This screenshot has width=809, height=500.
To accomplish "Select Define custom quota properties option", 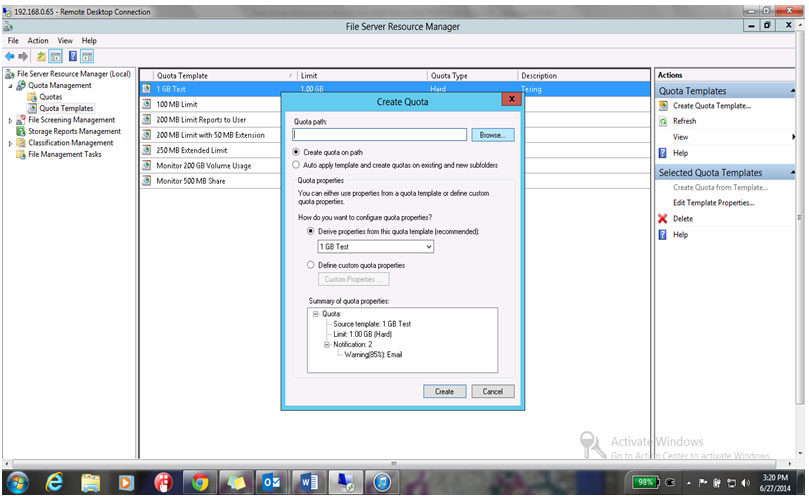I will pos(311,265).
